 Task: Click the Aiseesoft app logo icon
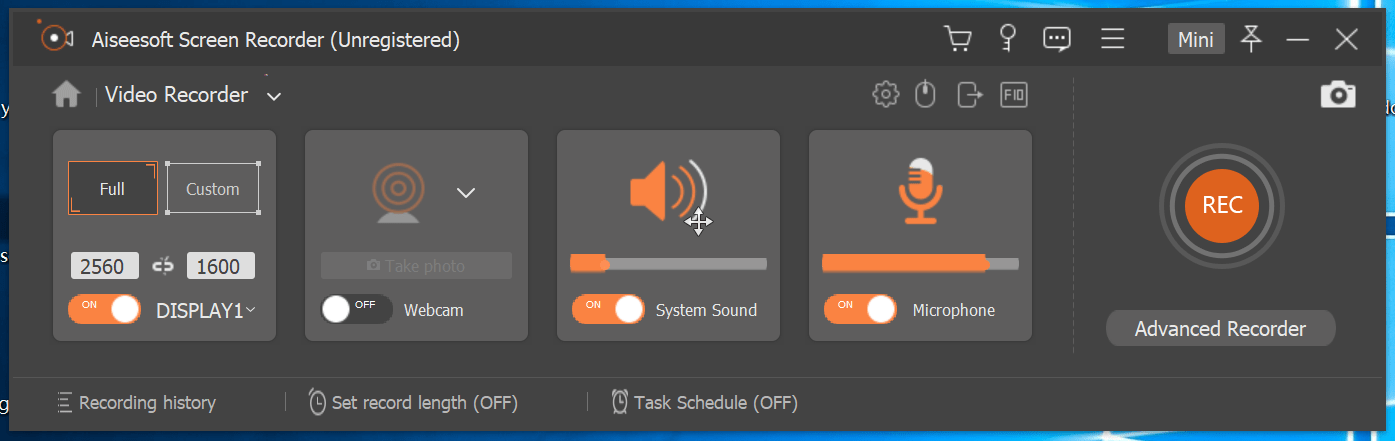(57, 39)
